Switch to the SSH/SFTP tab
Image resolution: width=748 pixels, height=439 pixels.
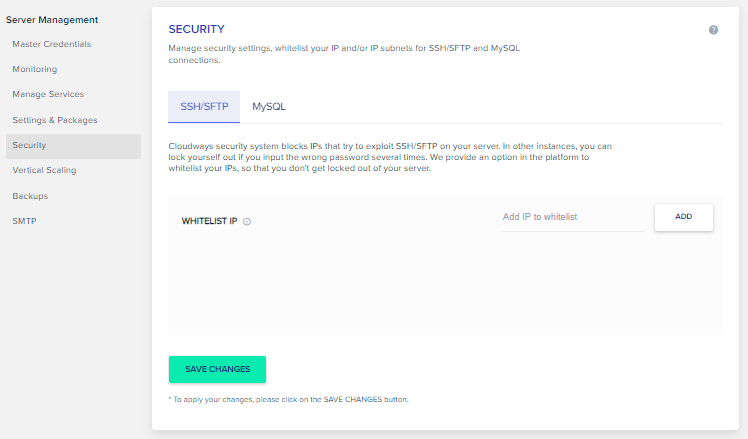pyautogui.click(x=204, y=106)
